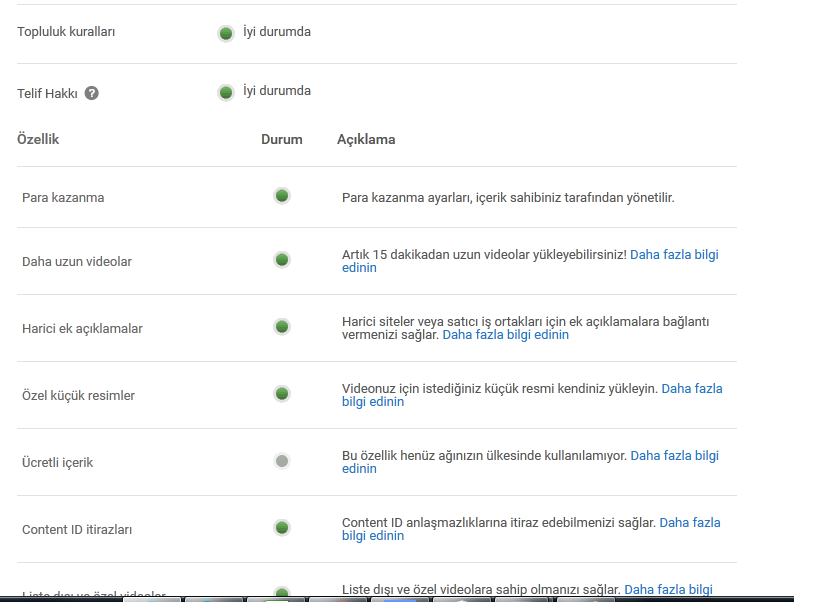826x602 pixels.
Task: Click the 'Para kazanma' feature name
Action: coord(63,198)
